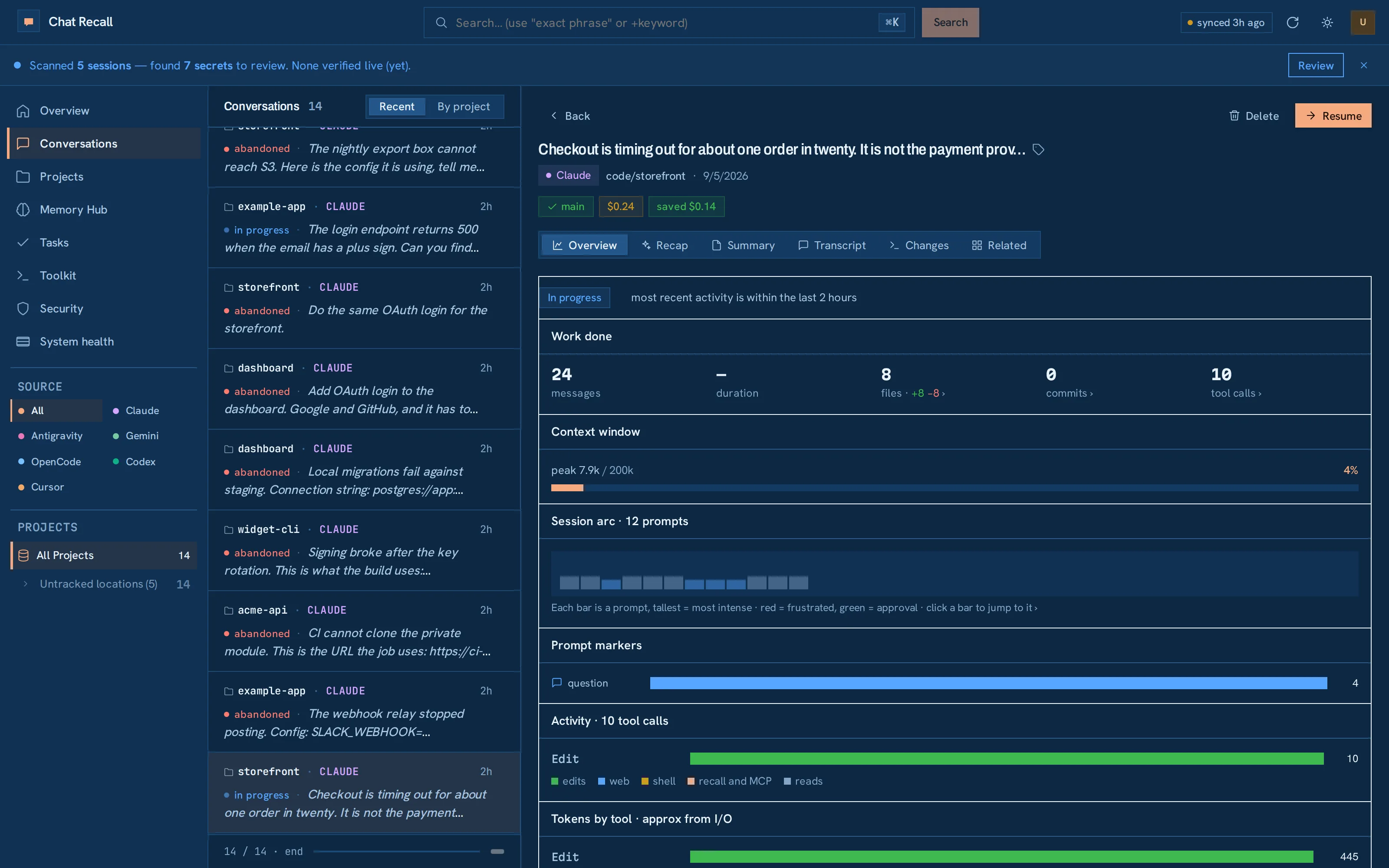
Task: Click the saved $0.14 badge
Action: tap(686, 207)
